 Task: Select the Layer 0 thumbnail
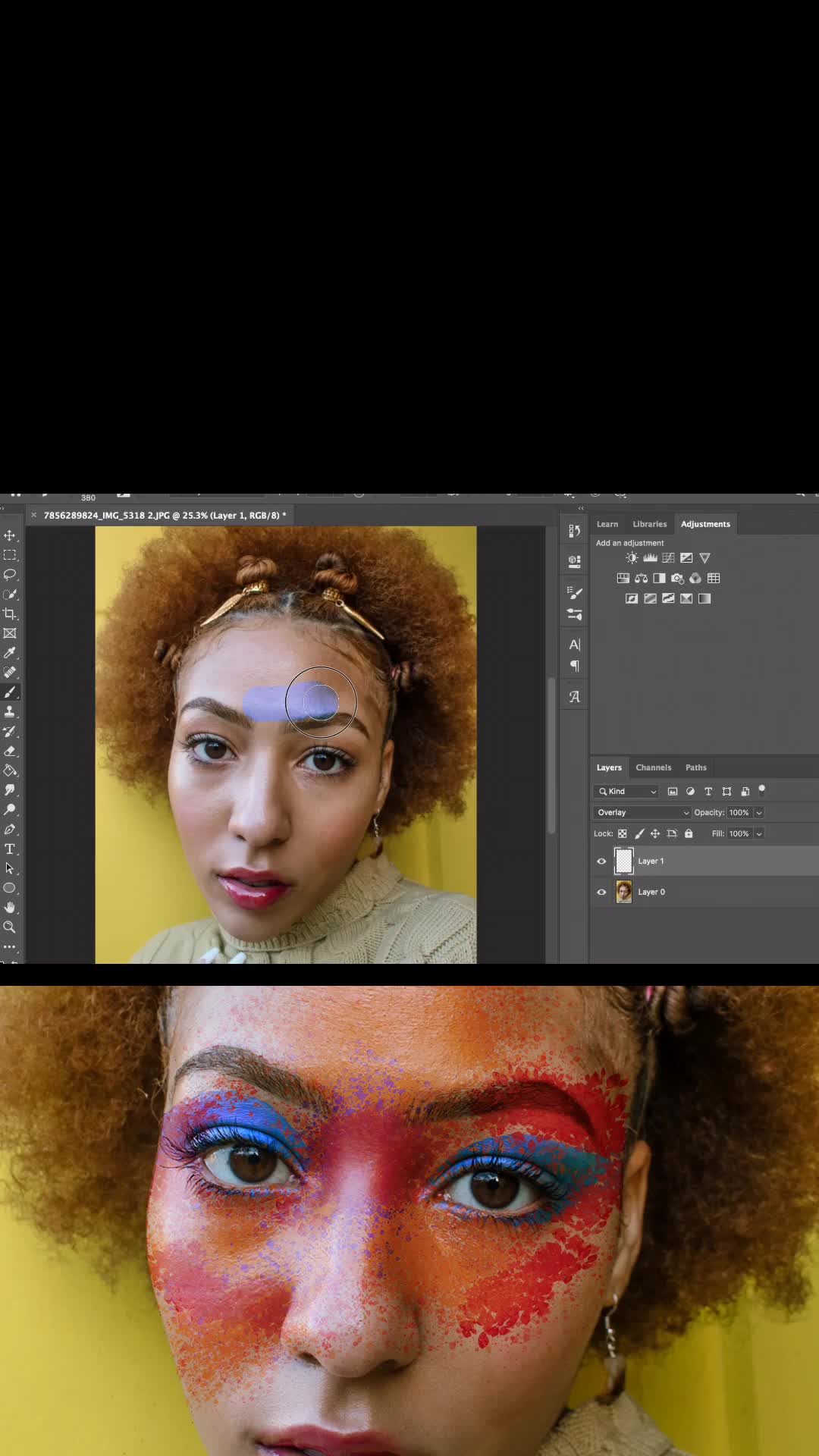[624, 892]
